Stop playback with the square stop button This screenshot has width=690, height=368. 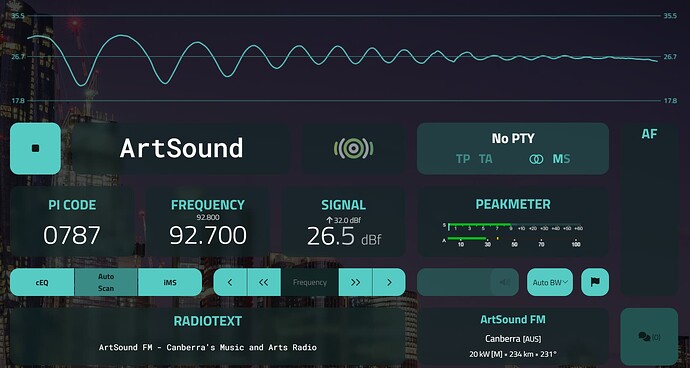(x=35, y=148)
